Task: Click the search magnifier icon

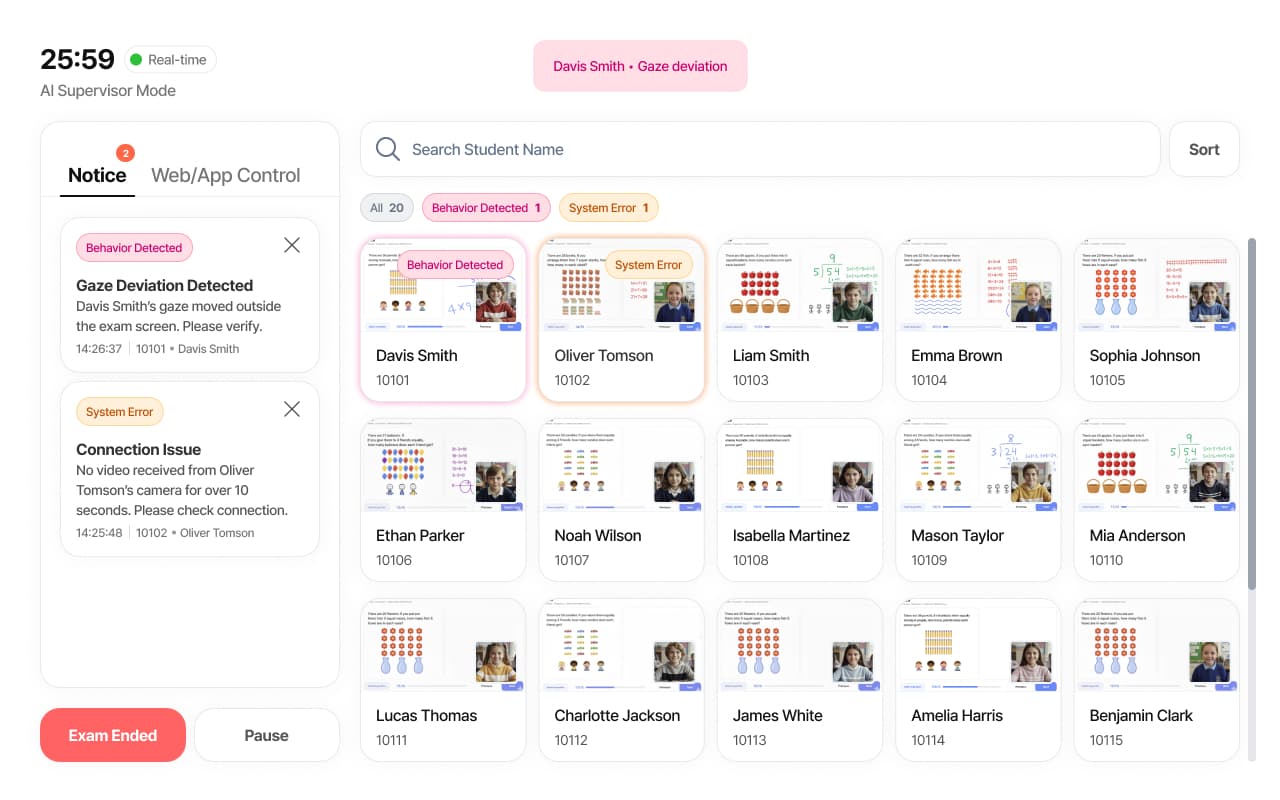Action: [387, 149]
